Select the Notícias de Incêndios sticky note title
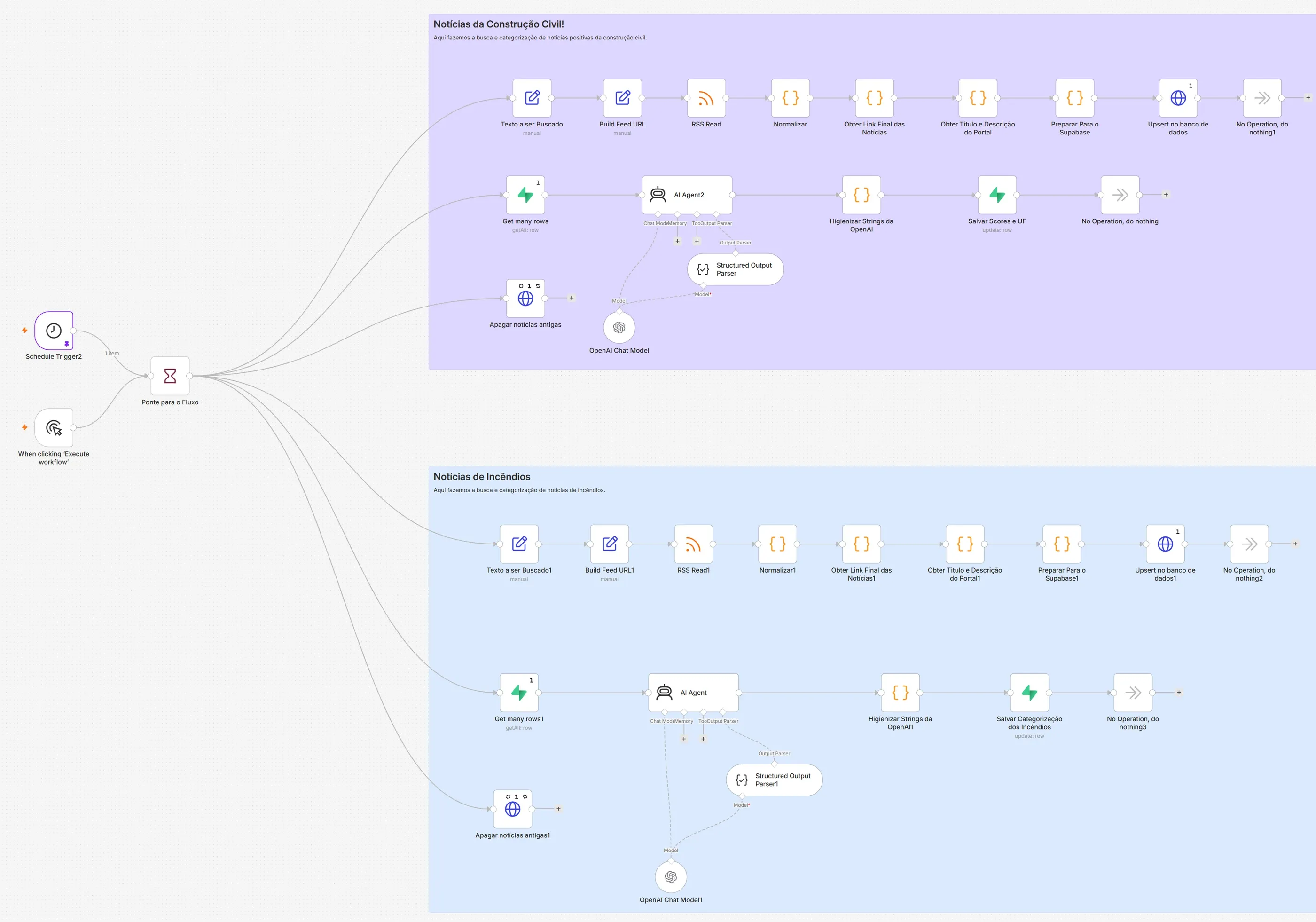This screenshot has width=1316, height=922. tap(482, 476)
